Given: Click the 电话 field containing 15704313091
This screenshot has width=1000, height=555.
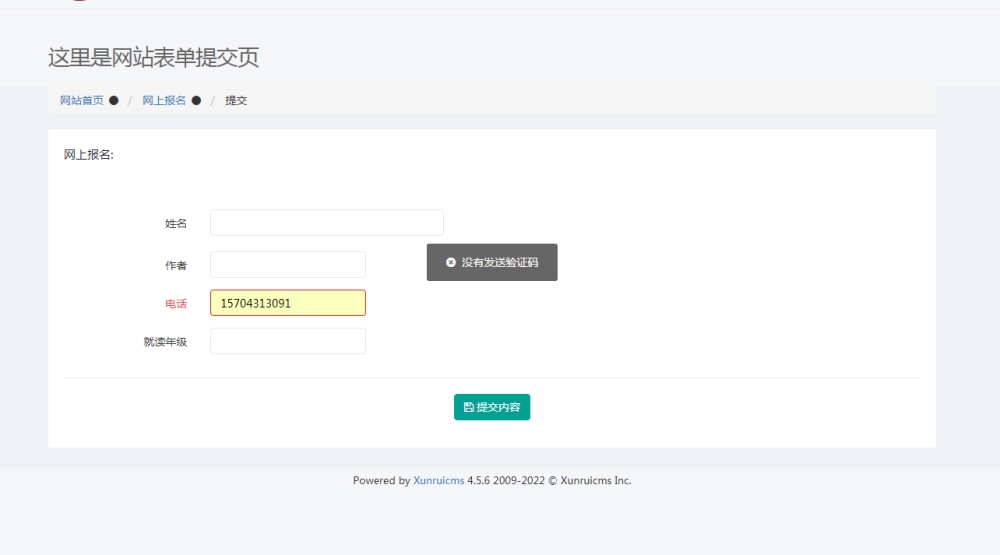Looking at the screenshot, I should point(288,303).
